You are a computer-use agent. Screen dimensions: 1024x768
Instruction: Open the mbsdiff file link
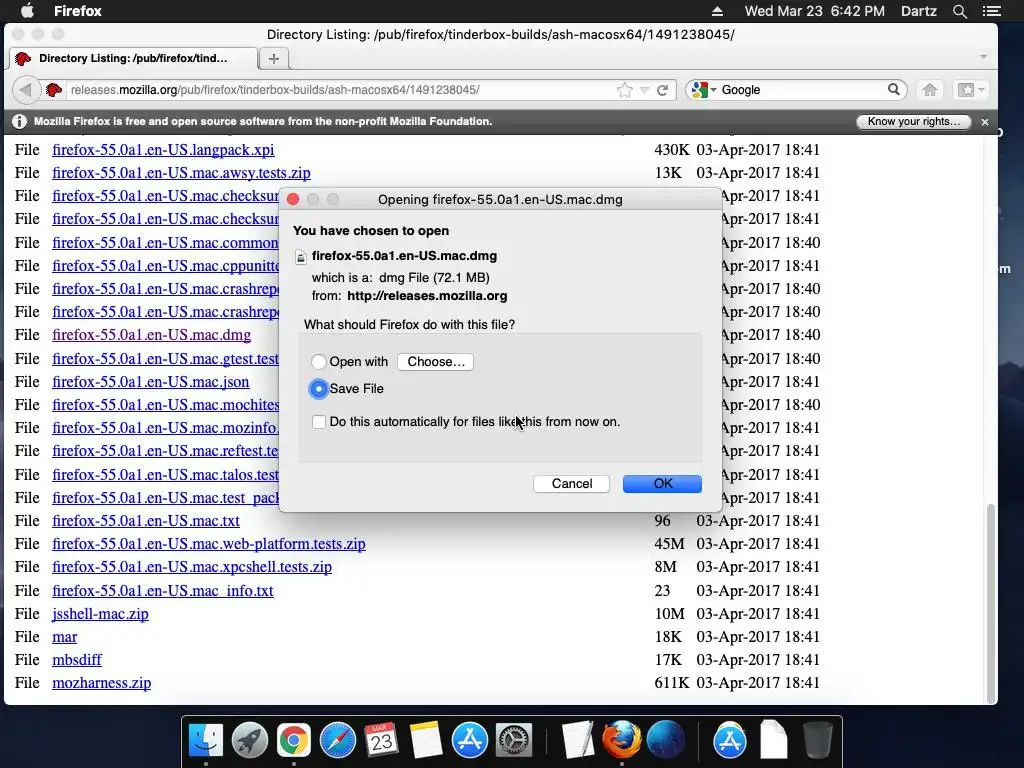tap(77, 660)
